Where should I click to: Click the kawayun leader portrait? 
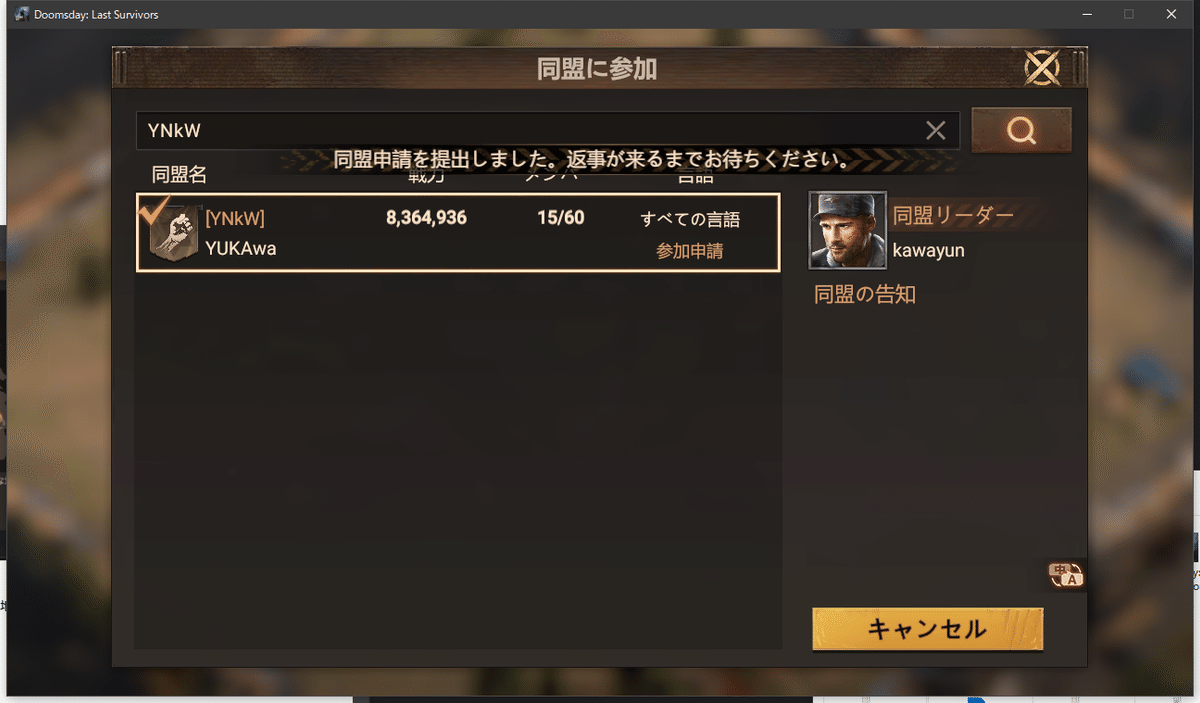click(x=847, y=231)
